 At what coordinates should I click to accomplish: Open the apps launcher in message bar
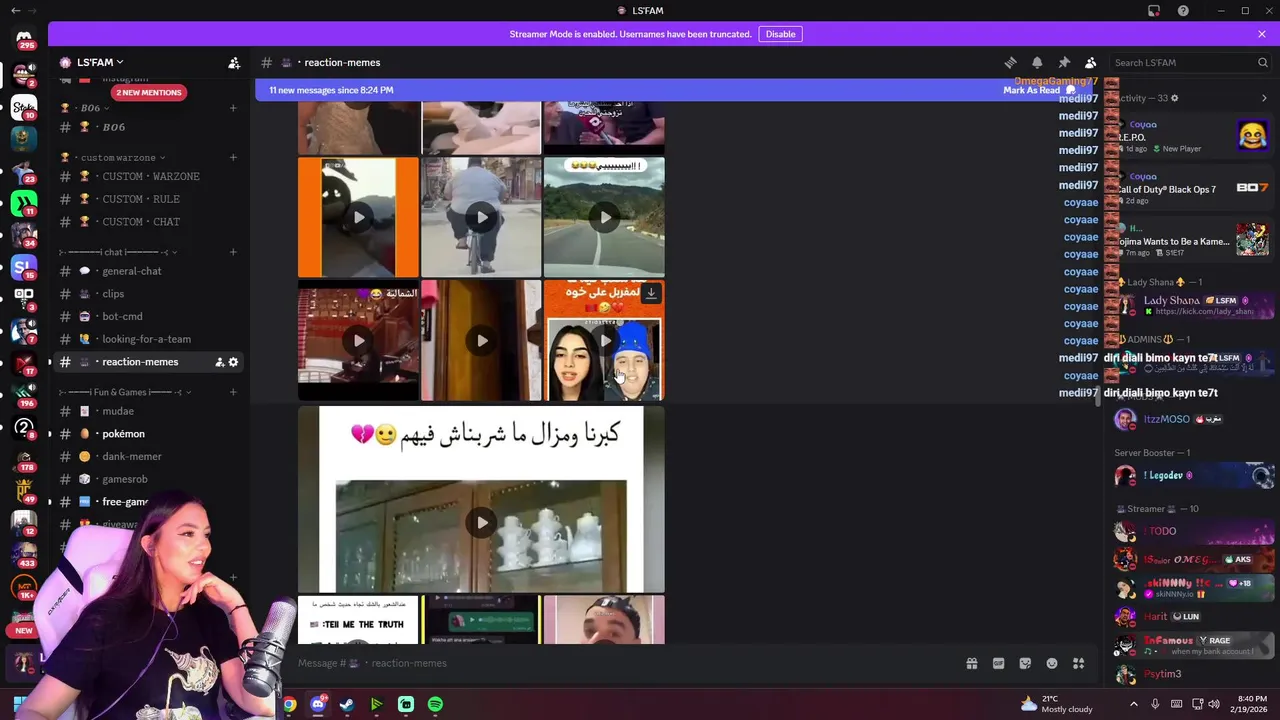1079,663
